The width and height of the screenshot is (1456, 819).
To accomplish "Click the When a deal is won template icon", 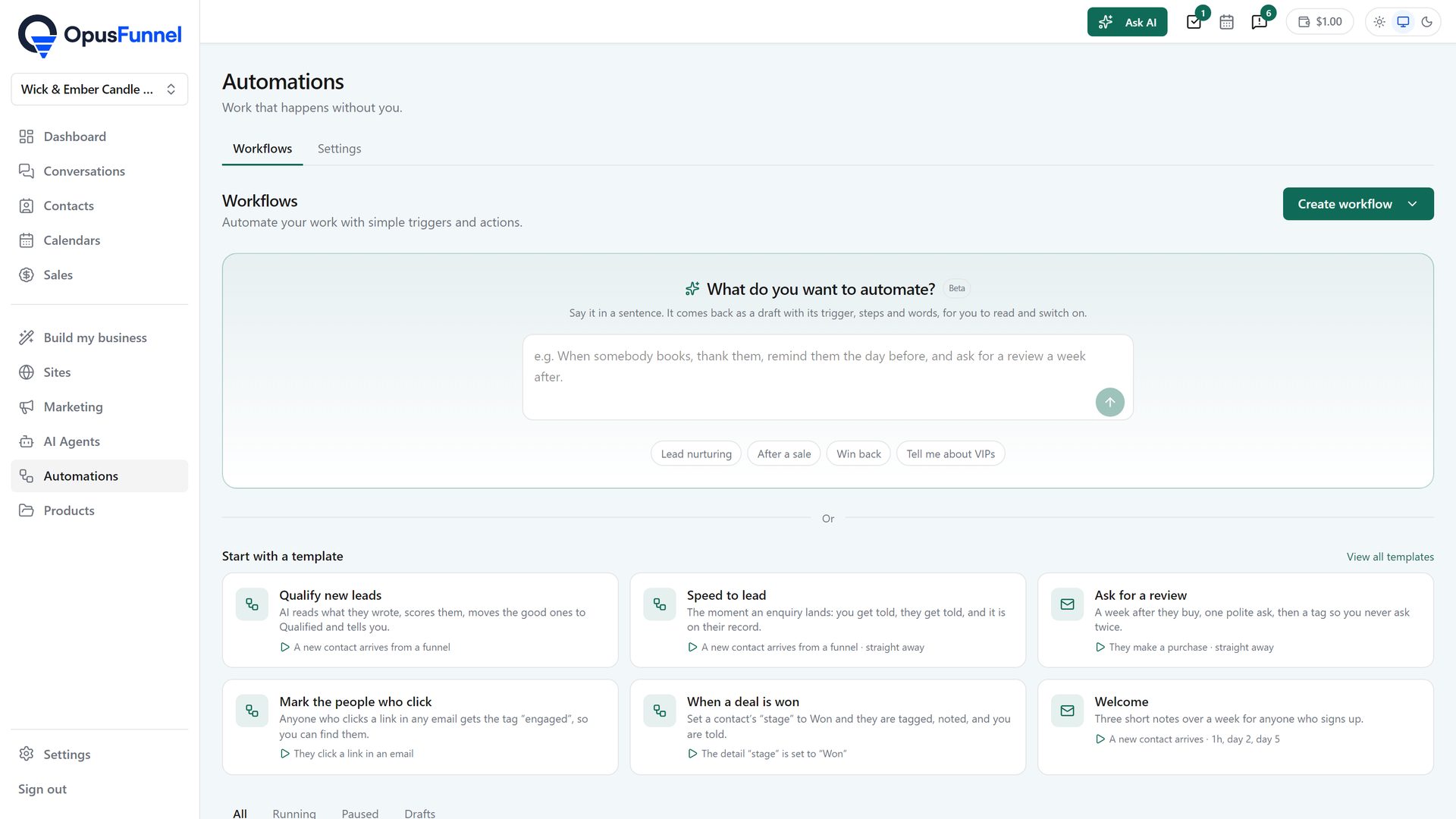I will (660, 711).
